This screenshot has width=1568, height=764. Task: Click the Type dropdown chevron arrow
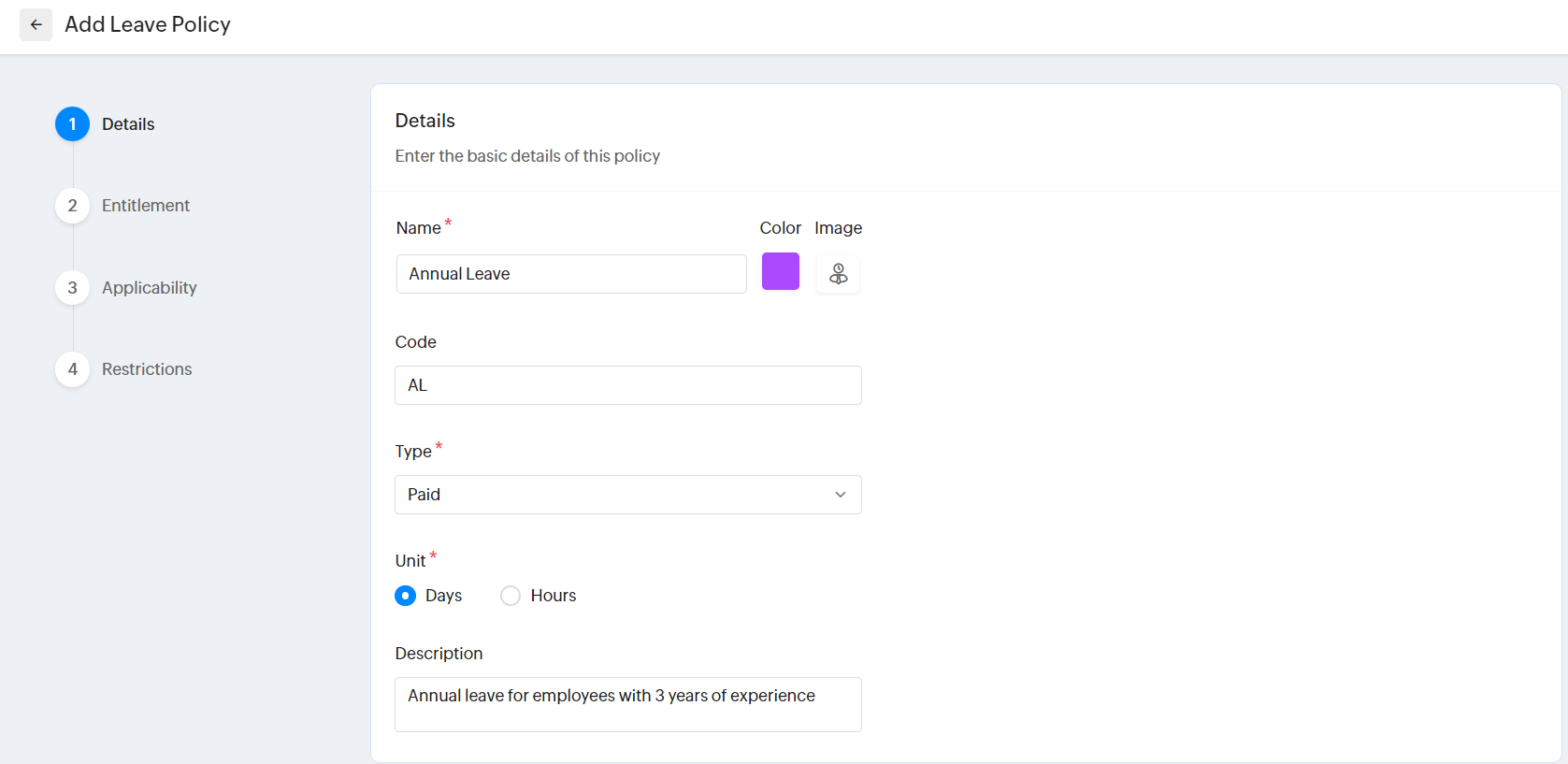coord(841,495)
